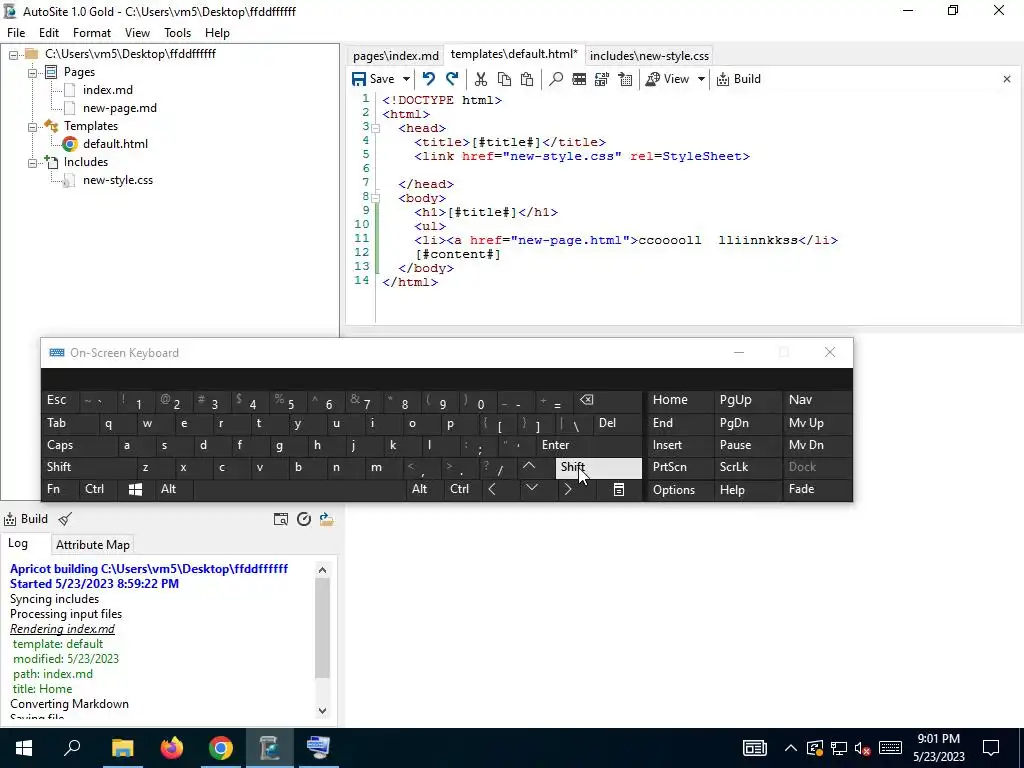Open the View button dropdown arrow
This screenshot has width=1024, height=768.
click(x=701, y=79)
